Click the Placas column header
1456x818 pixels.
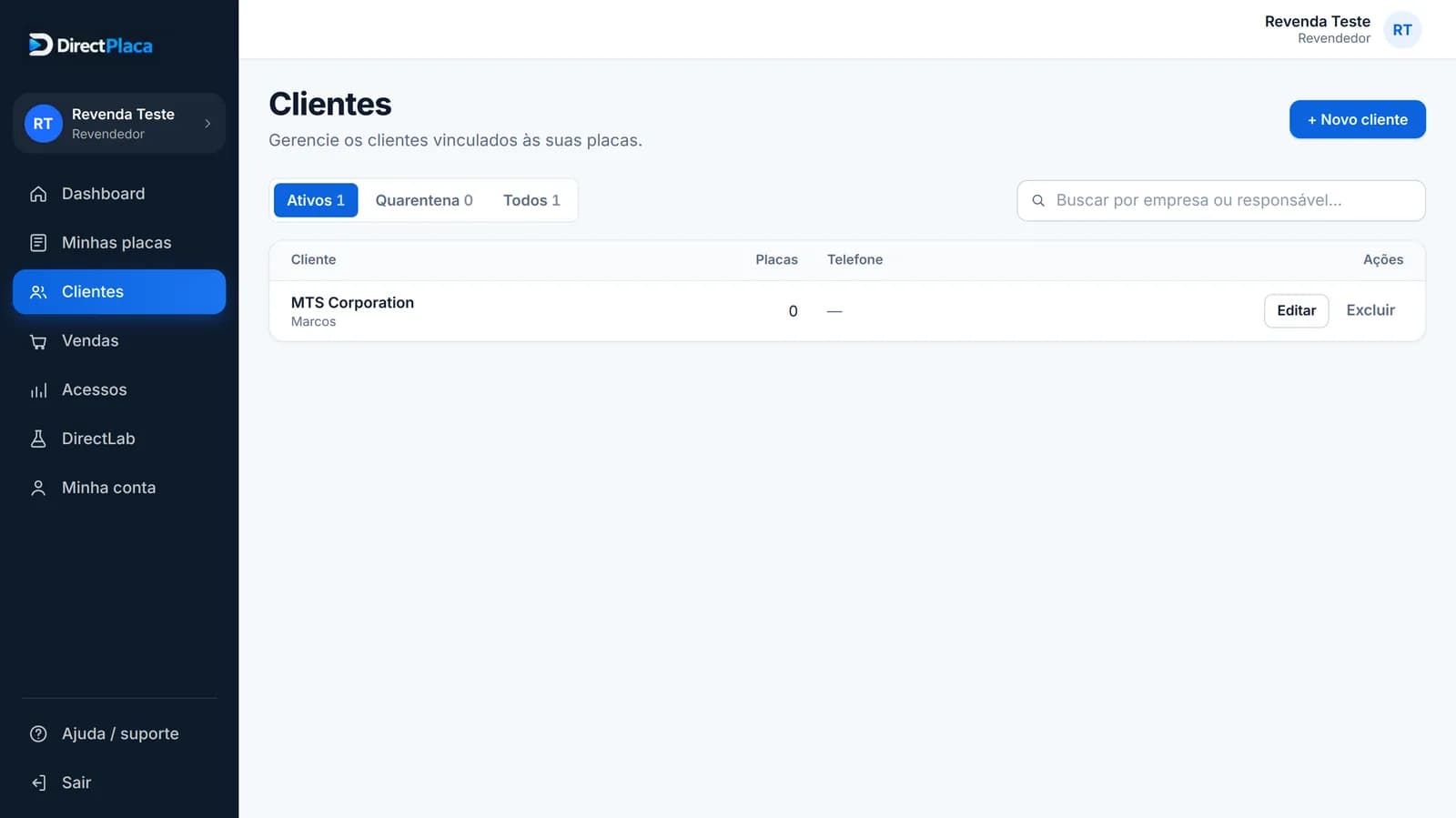tap(776, 259)
